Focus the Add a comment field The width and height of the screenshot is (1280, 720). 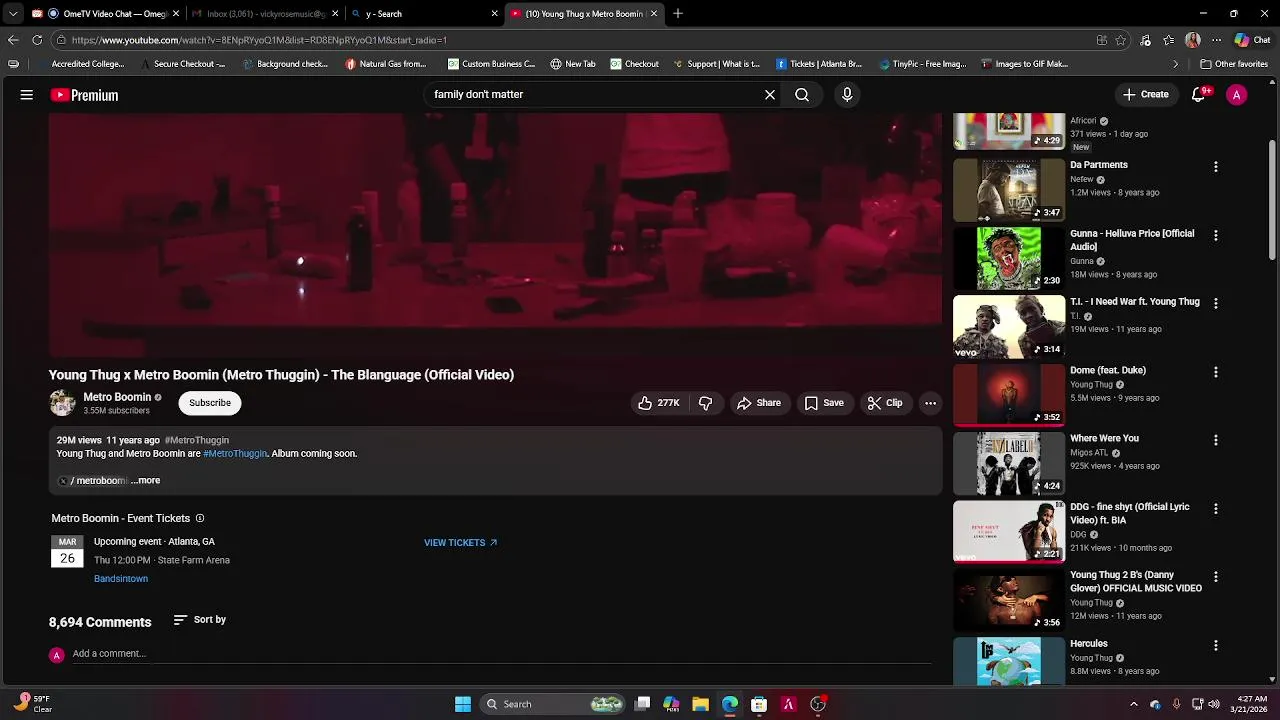tap(501, 654)
